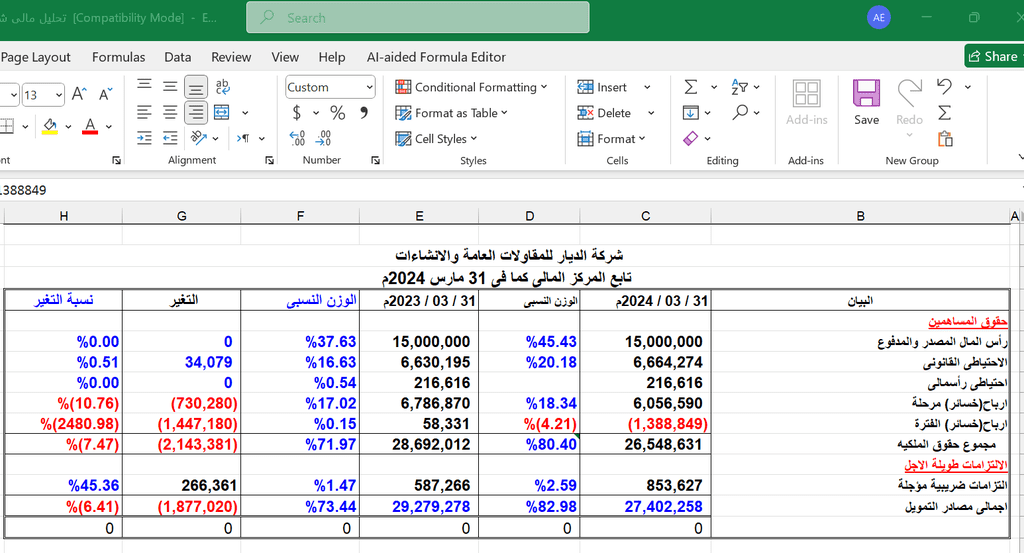Open Format as Table gallery
This screenshot has width=1024, height=553.
pos(451,113)
